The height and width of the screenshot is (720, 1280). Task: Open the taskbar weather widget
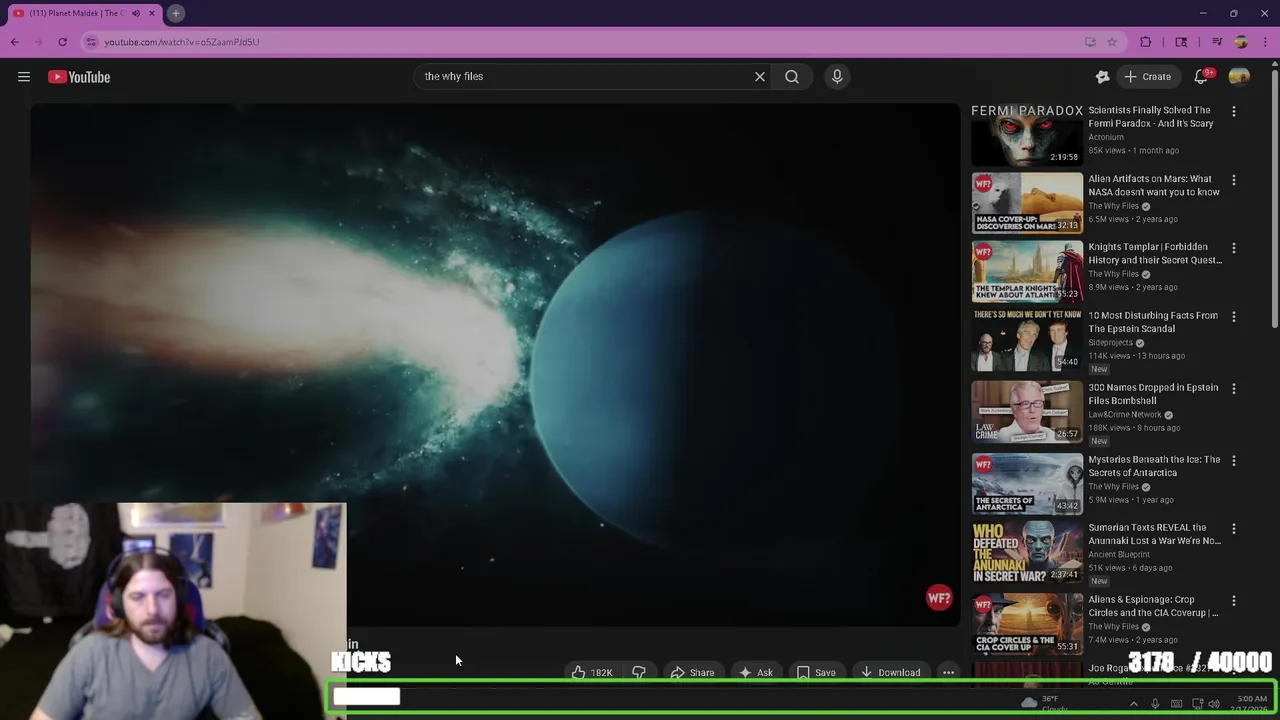click(x=1043, y=704)
